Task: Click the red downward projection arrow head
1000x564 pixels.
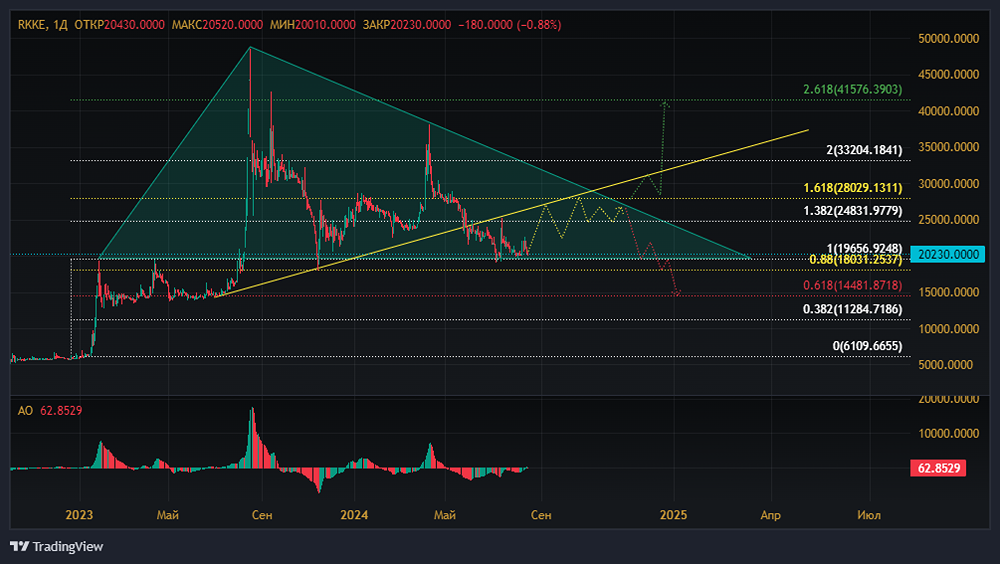Action: [x=677, y=293]
